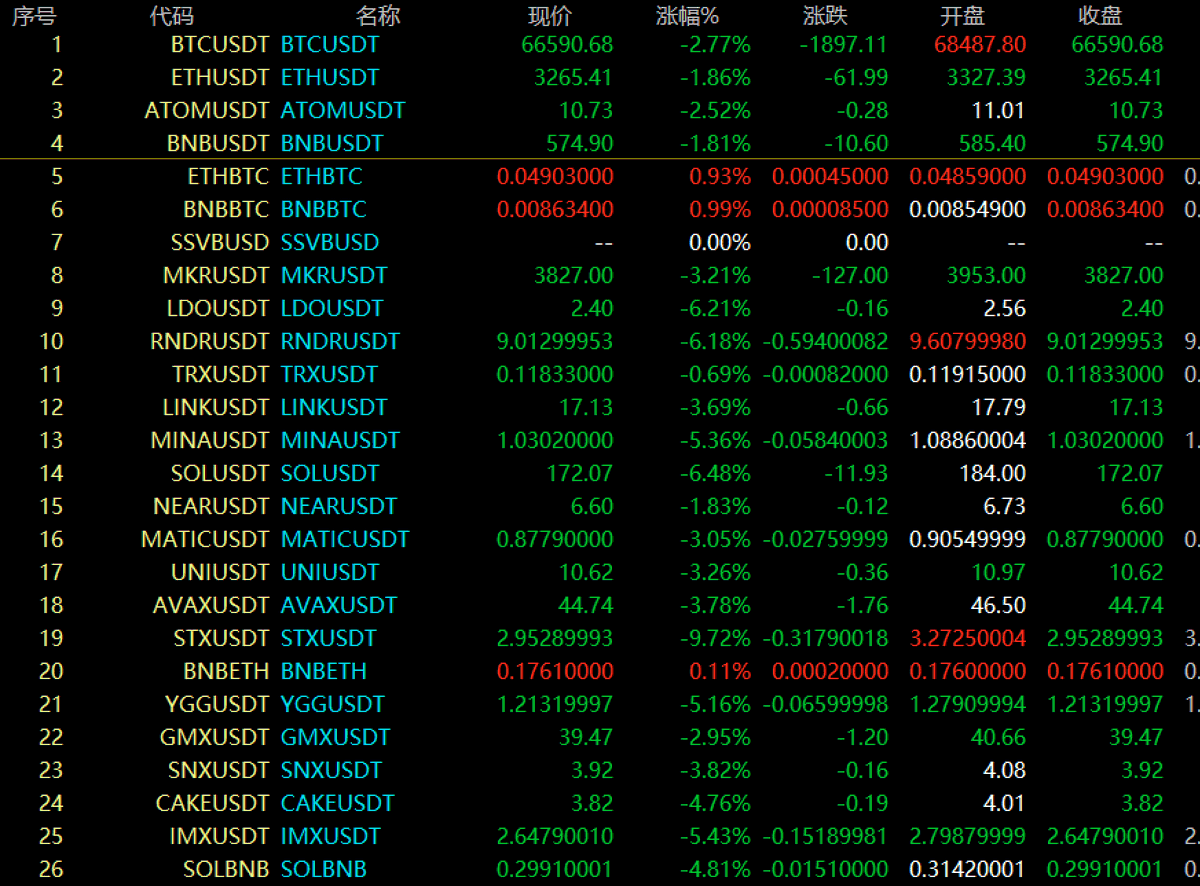Select MKRUSDT name in row 8
Screen dimensions: 1200x886
[334, 275]
